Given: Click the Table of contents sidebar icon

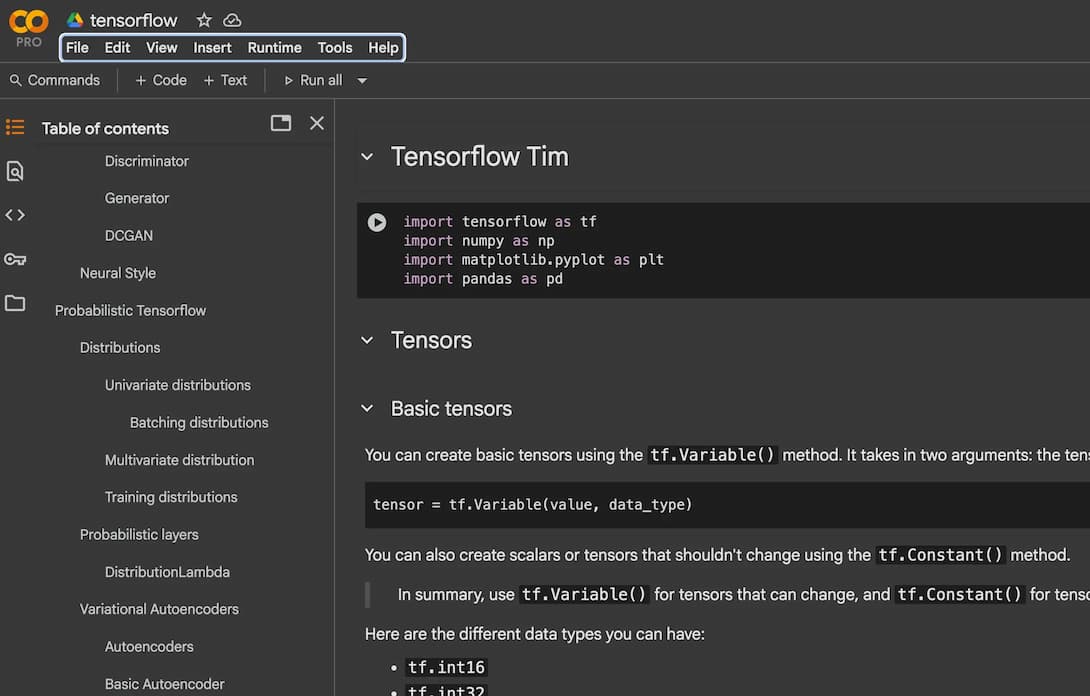Looking at the screenshot, I should [15, 127].
